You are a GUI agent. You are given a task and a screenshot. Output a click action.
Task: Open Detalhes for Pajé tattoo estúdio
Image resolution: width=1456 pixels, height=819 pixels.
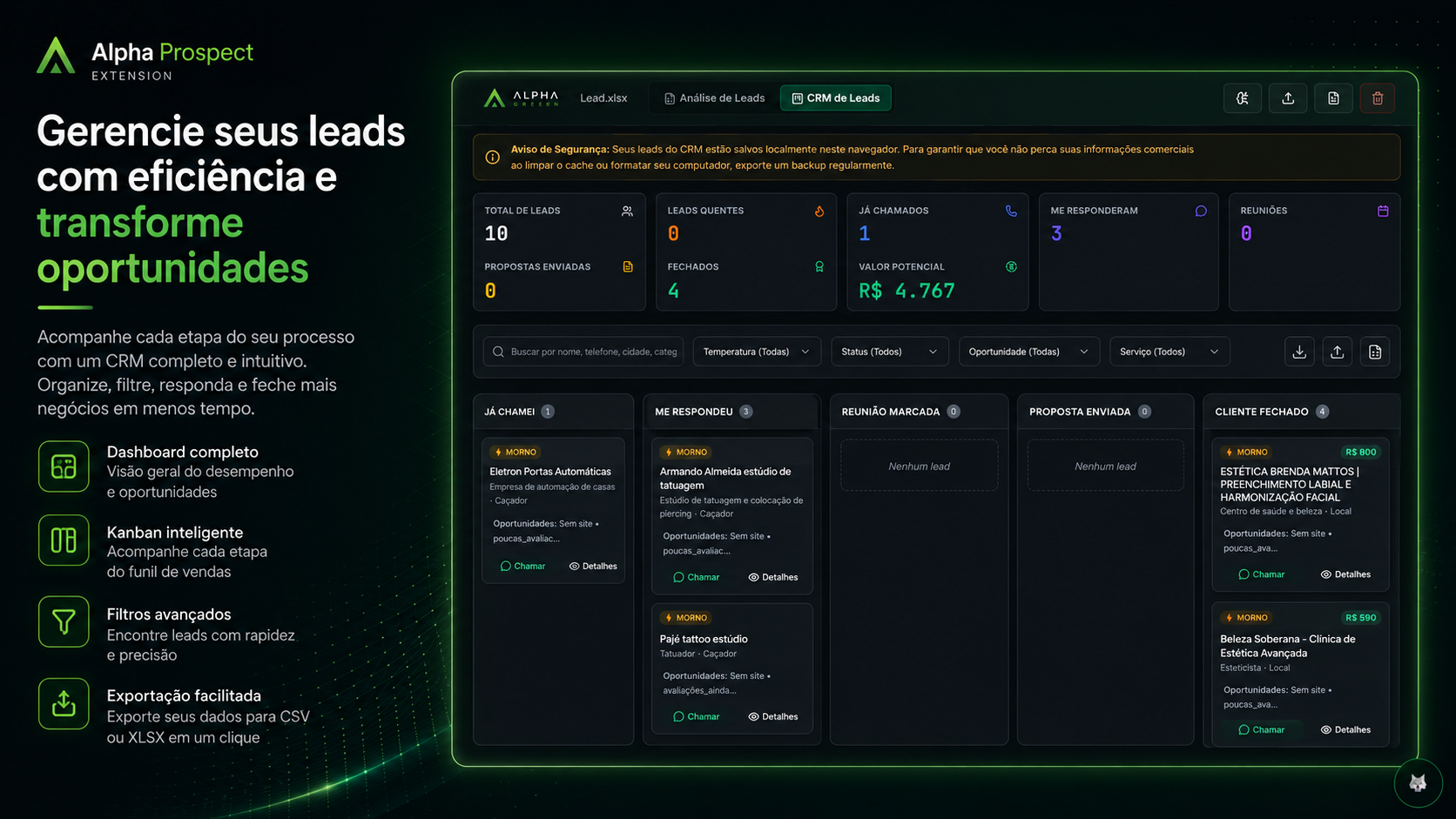pyautogui.click(x=773, y=716)
